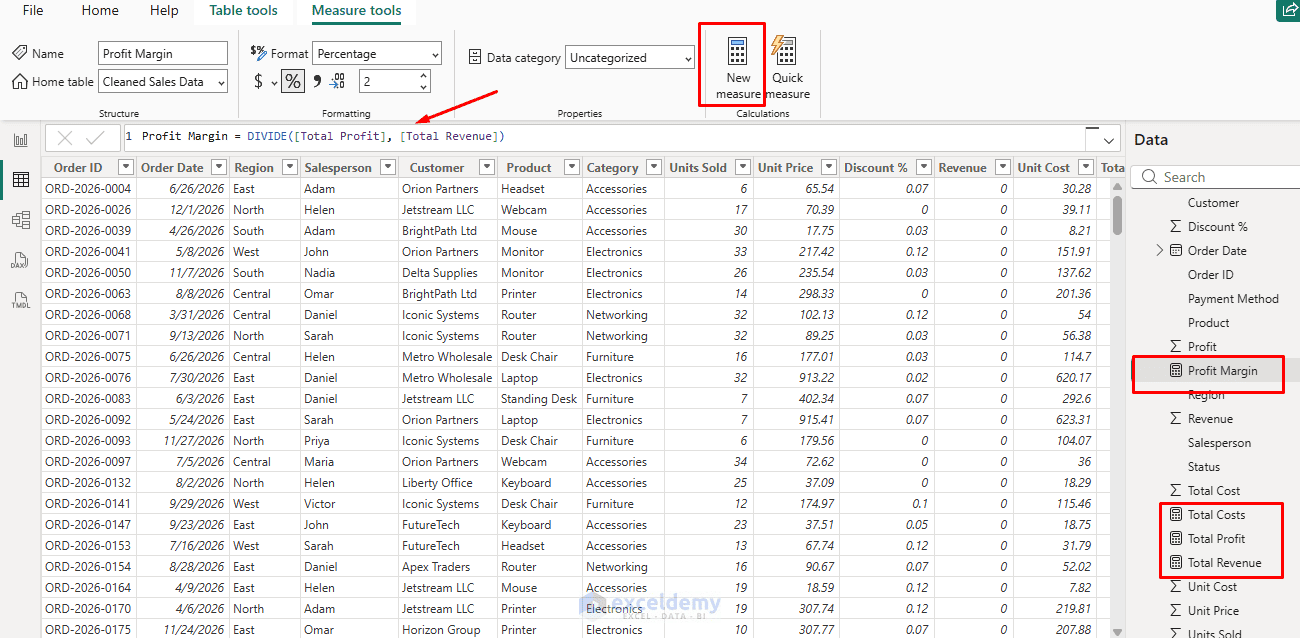The height and width of the screenshot is (638, 1300).
Task: Open the Report view icon in left sidebar
Action: pyautogui.click(x=20, y=140)
